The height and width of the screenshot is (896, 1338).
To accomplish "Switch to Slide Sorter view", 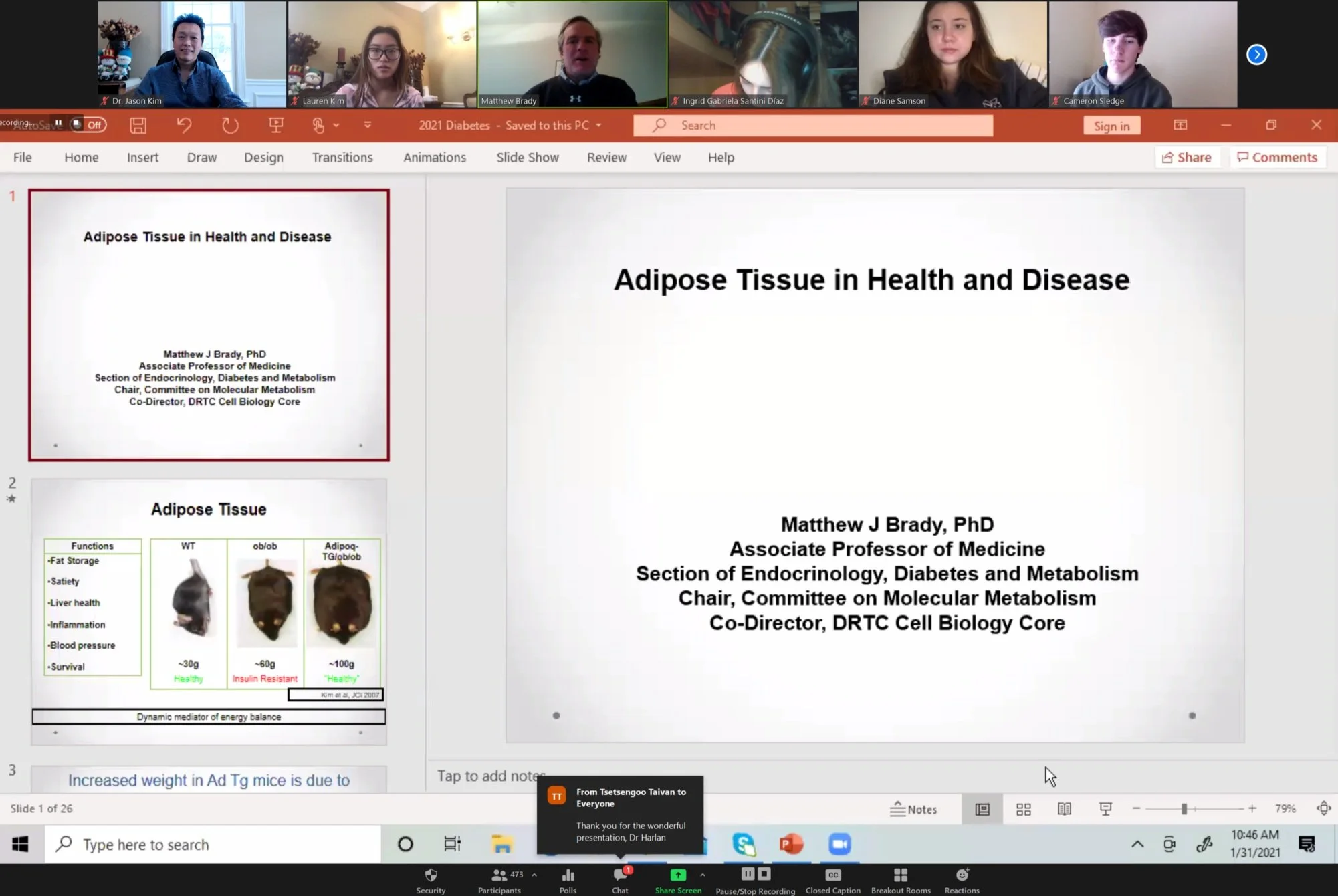I will pyautogui.click(x=1023, y=809).
